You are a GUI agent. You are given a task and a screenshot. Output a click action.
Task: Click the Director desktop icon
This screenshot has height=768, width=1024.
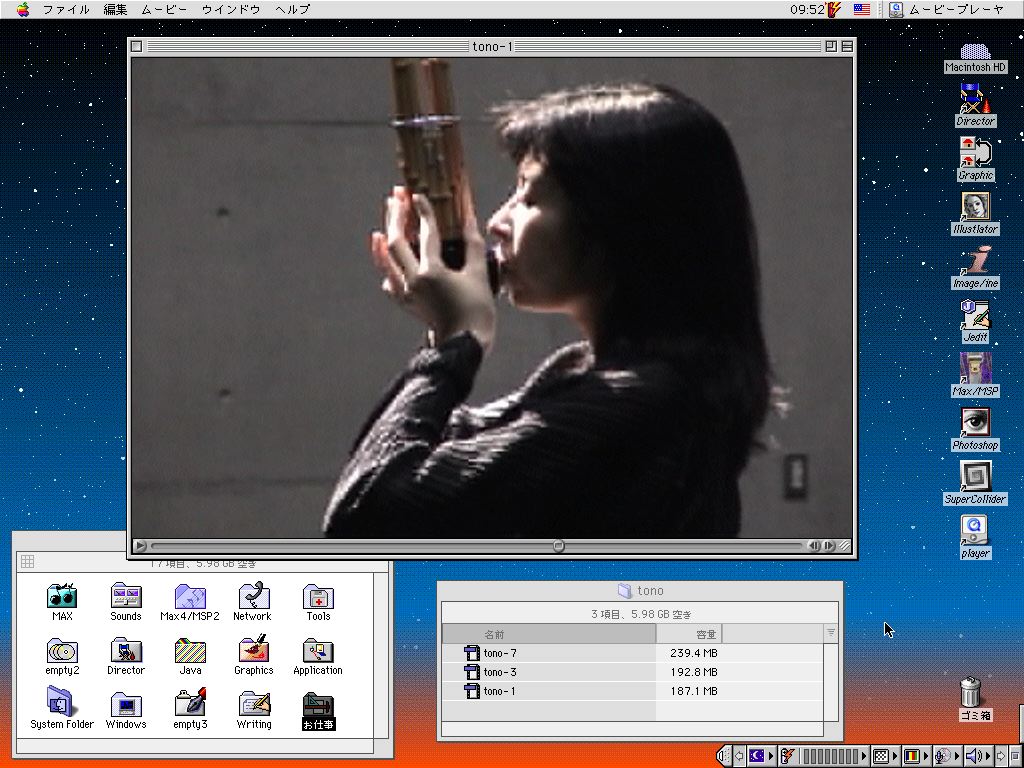(x=975, y=99)
